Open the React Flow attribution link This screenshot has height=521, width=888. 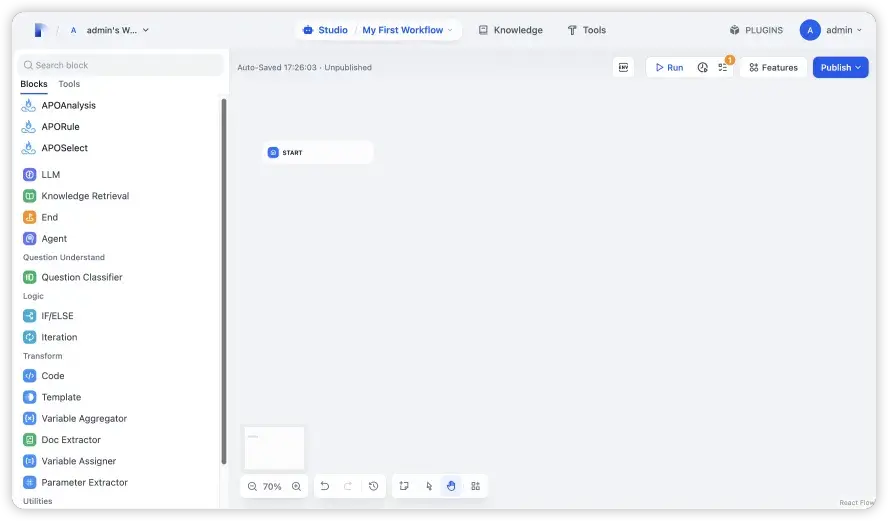click(x=857, y=503)
